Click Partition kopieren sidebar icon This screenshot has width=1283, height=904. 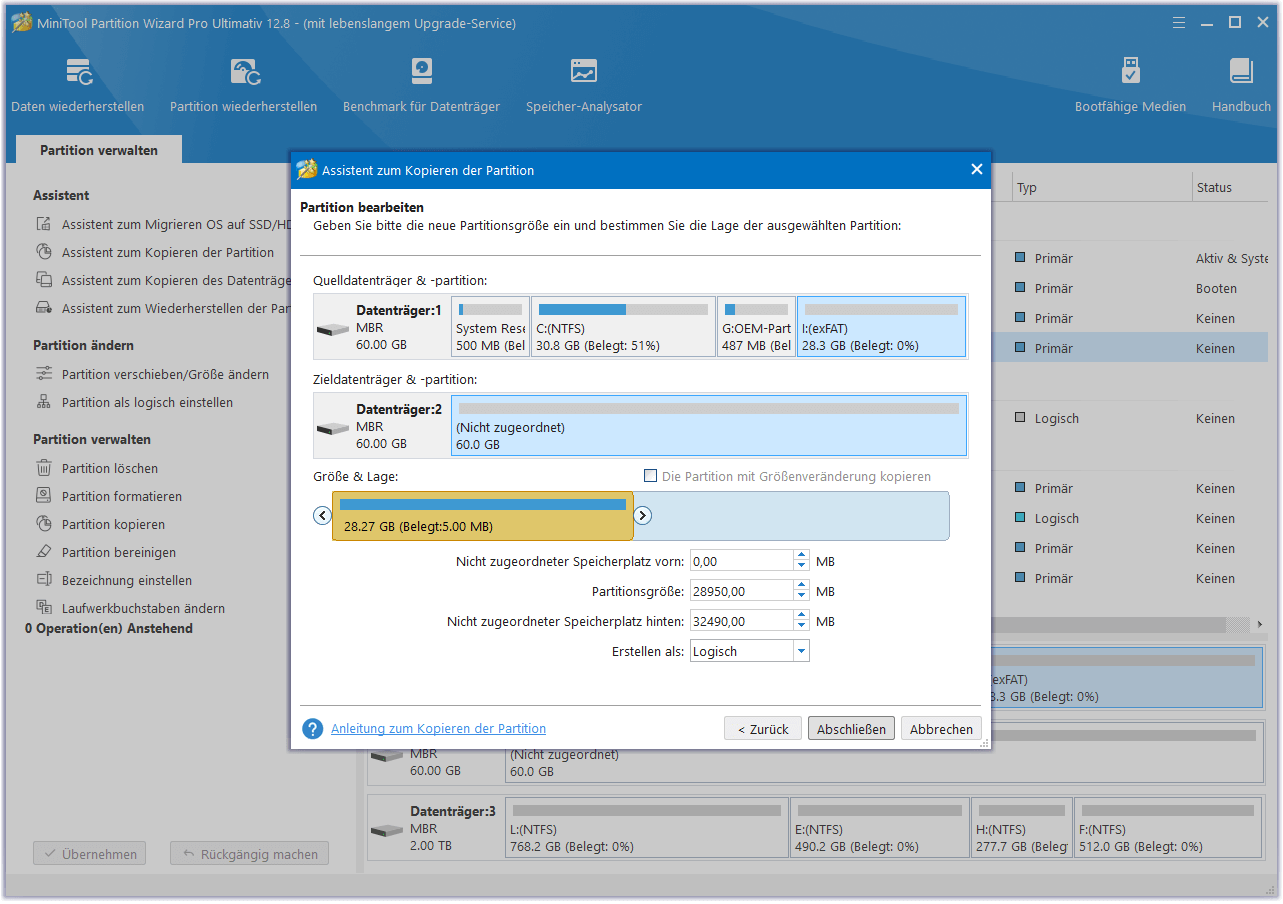point(44,524)
